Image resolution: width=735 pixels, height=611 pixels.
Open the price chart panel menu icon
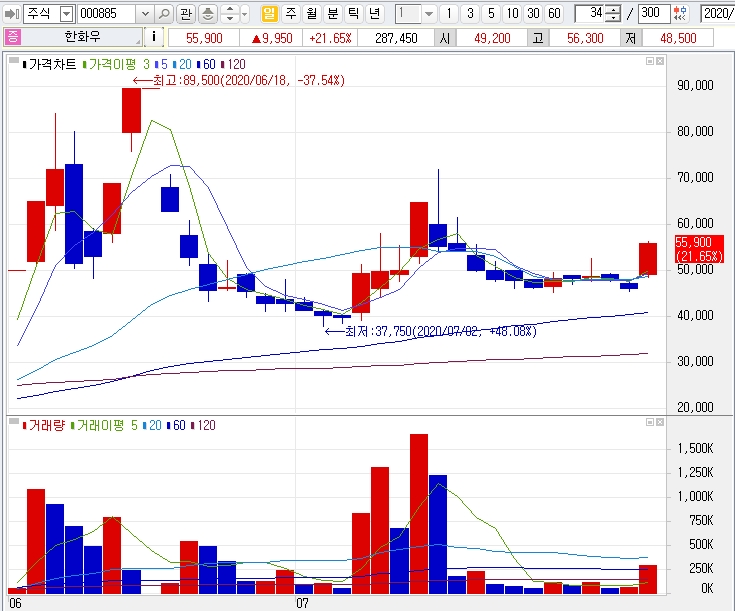coord(14,60)
